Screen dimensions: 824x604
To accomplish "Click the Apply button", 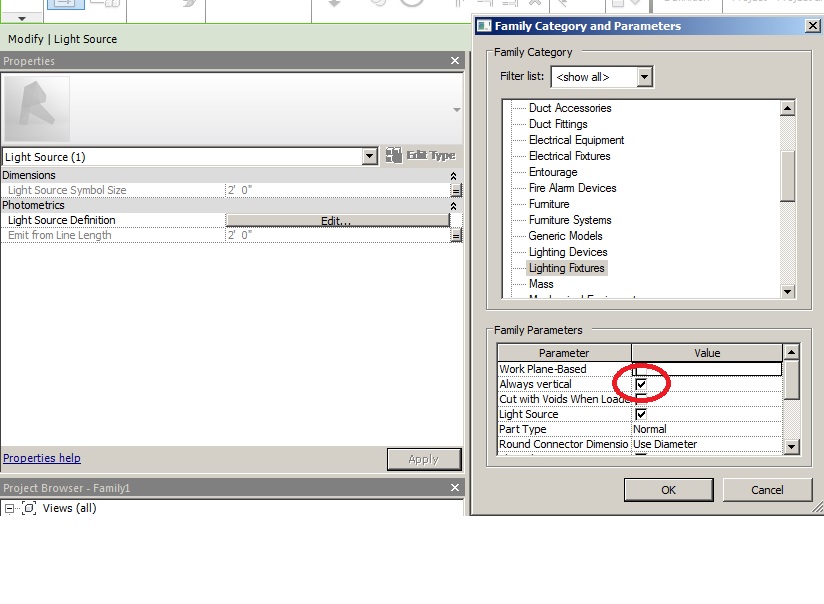I will tap(424, 459).
